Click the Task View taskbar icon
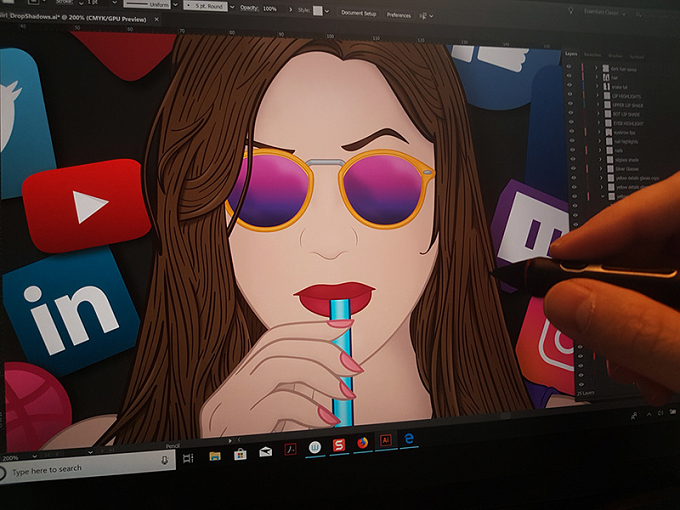This screenshot has width=680, height=510. [188, 458]
